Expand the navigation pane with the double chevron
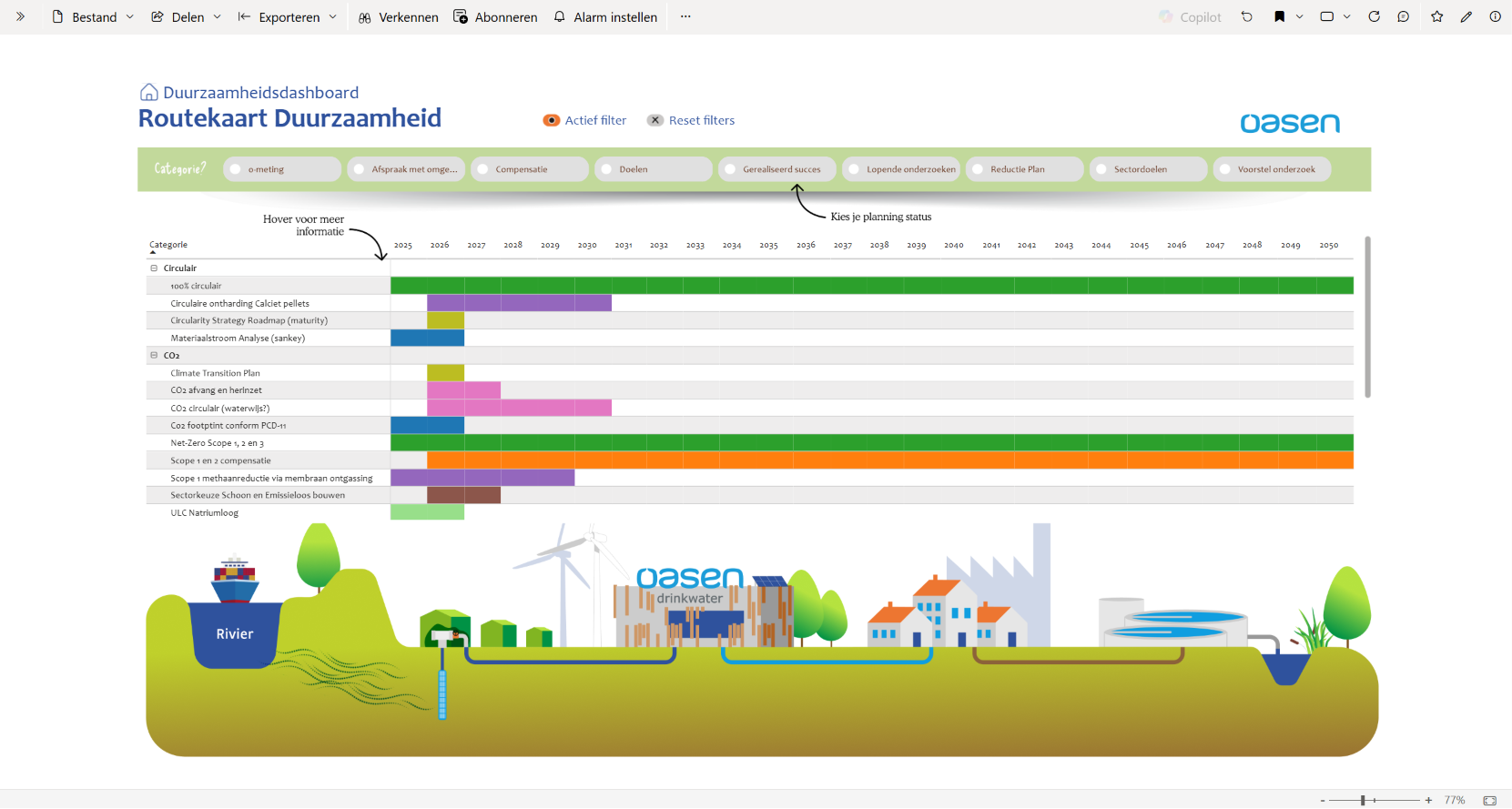 tap(20, 16)
